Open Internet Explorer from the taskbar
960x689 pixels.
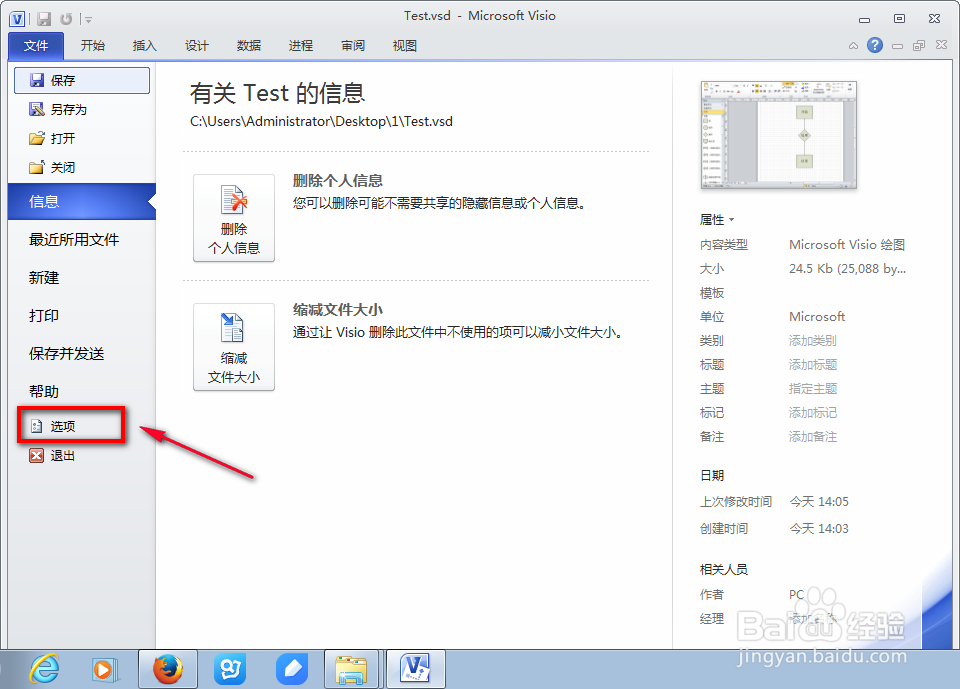pos(45,669)
